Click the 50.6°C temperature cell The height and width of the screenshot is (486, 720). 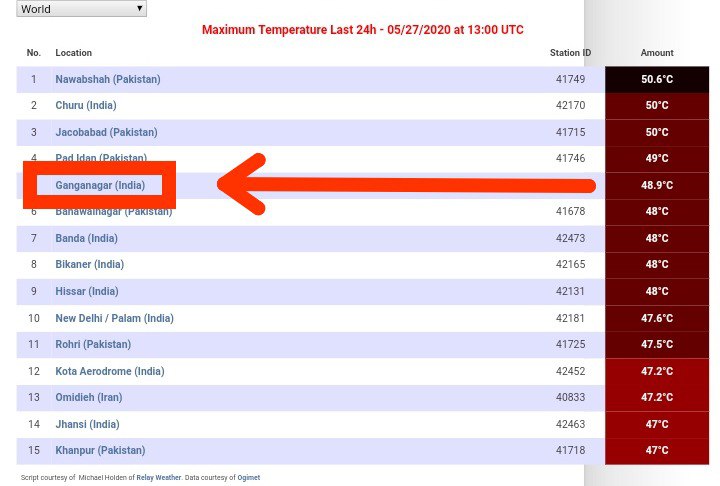(x=657, y=79)
